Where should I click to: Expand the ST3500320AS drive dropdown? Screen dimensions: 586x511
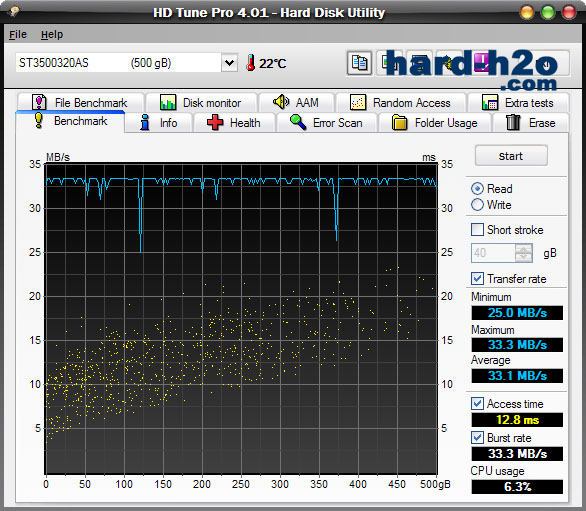click(229, 62)
